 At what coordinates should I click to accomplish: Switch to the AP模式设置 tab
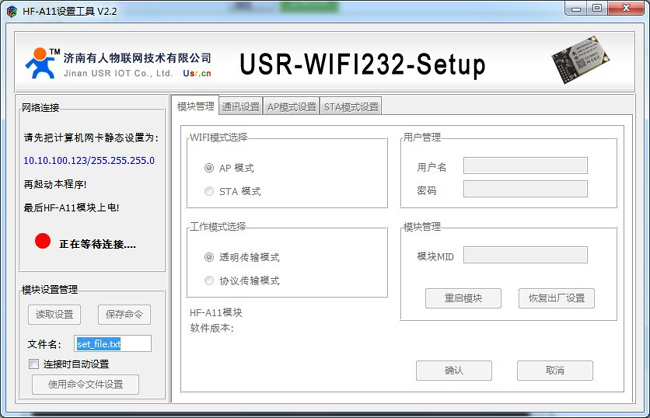[x=291, y=106]
